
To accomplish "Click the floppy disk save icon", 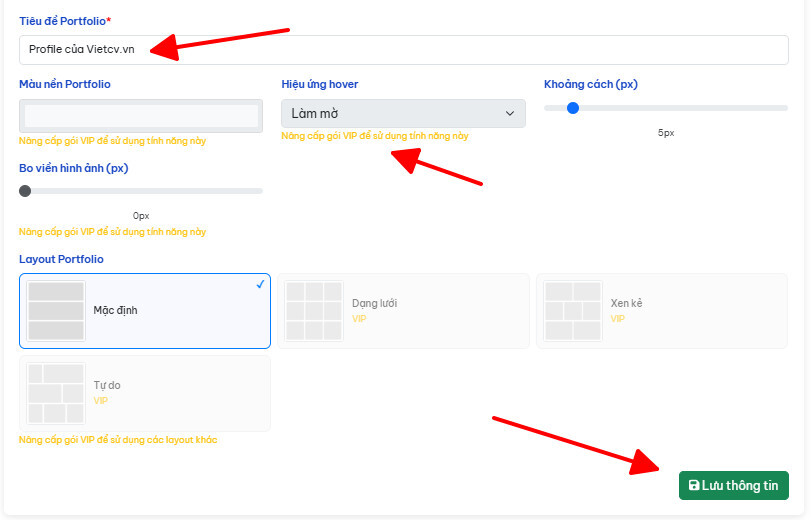I will [694, 486].
